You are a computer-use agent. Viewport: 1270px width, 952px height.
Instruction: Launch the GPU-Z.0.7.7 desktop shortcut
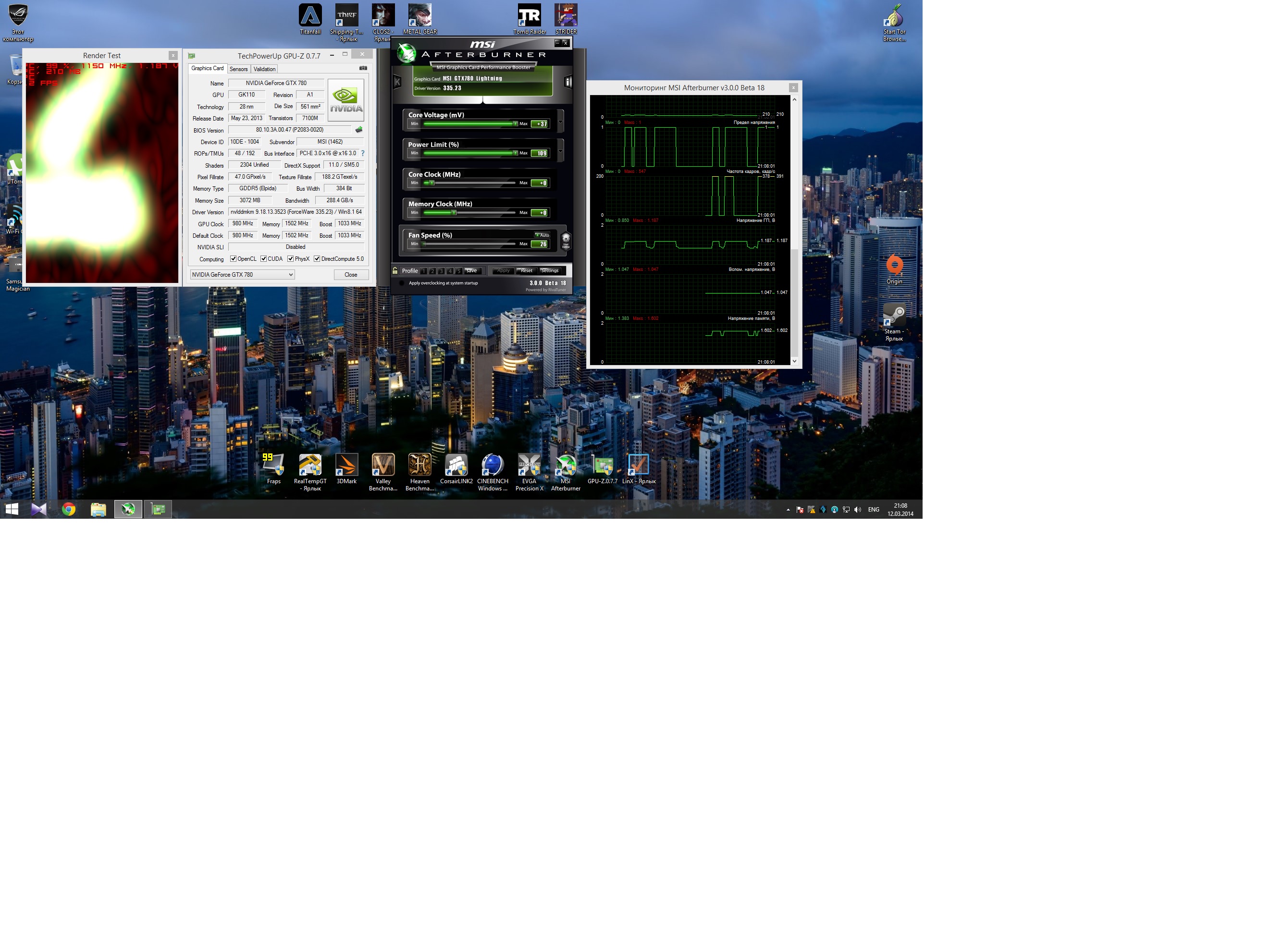(602, 469)
